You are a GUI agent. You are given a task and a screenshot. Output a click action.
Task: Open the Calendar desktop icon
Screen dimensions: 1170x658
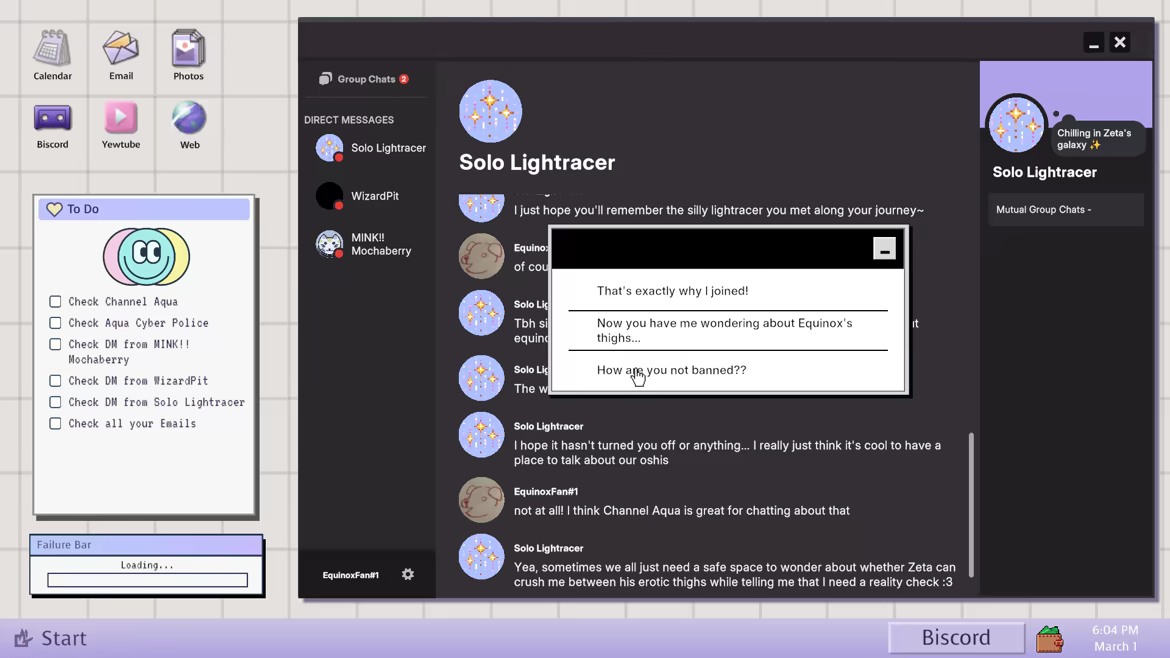point(52,55)
